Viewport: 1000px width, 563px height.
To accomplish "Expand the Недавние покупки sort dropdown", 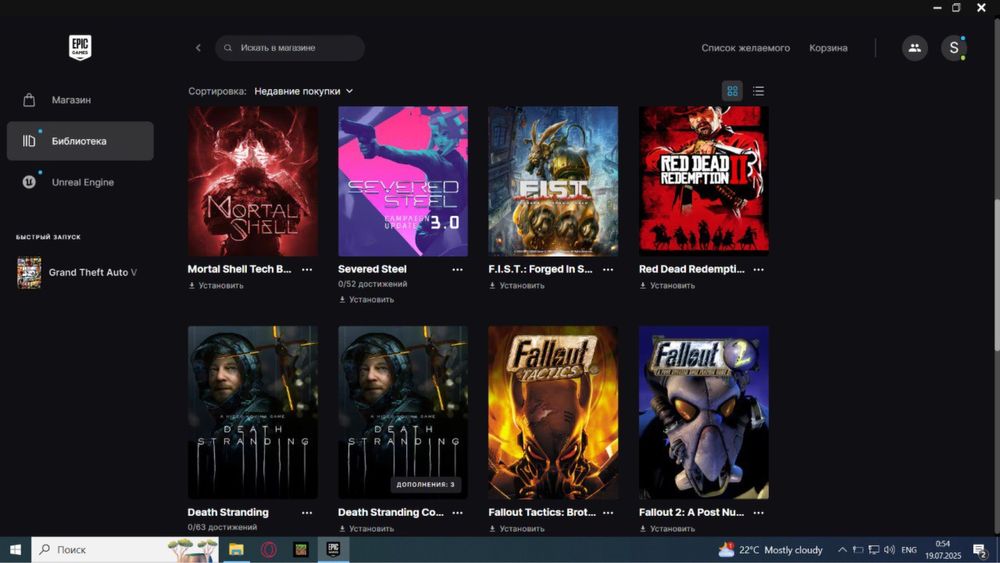I will pos(304,91).
